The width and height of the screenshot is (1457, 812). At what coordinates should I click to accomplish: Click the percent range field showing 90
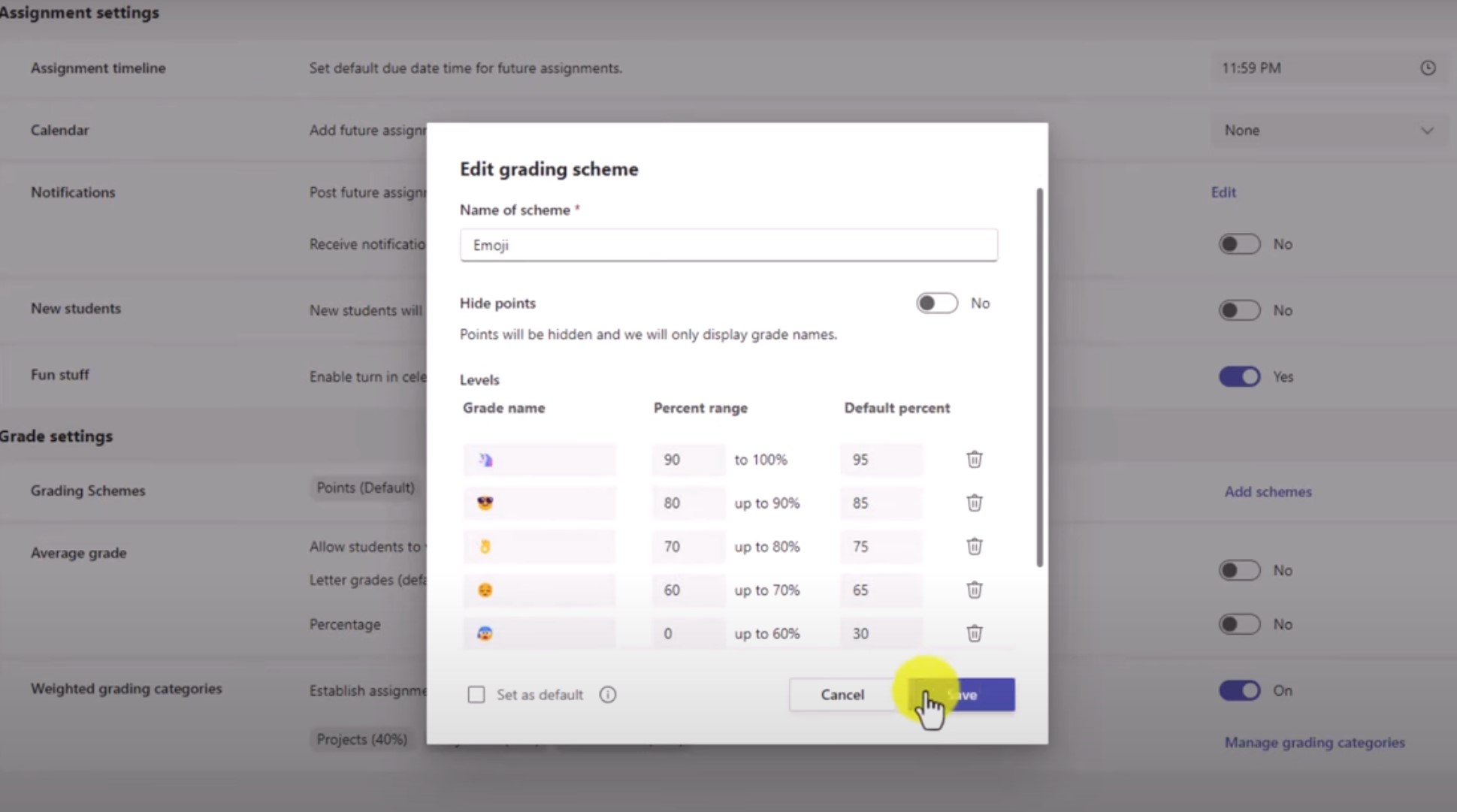pyautogui.click(x=688, y=460)
